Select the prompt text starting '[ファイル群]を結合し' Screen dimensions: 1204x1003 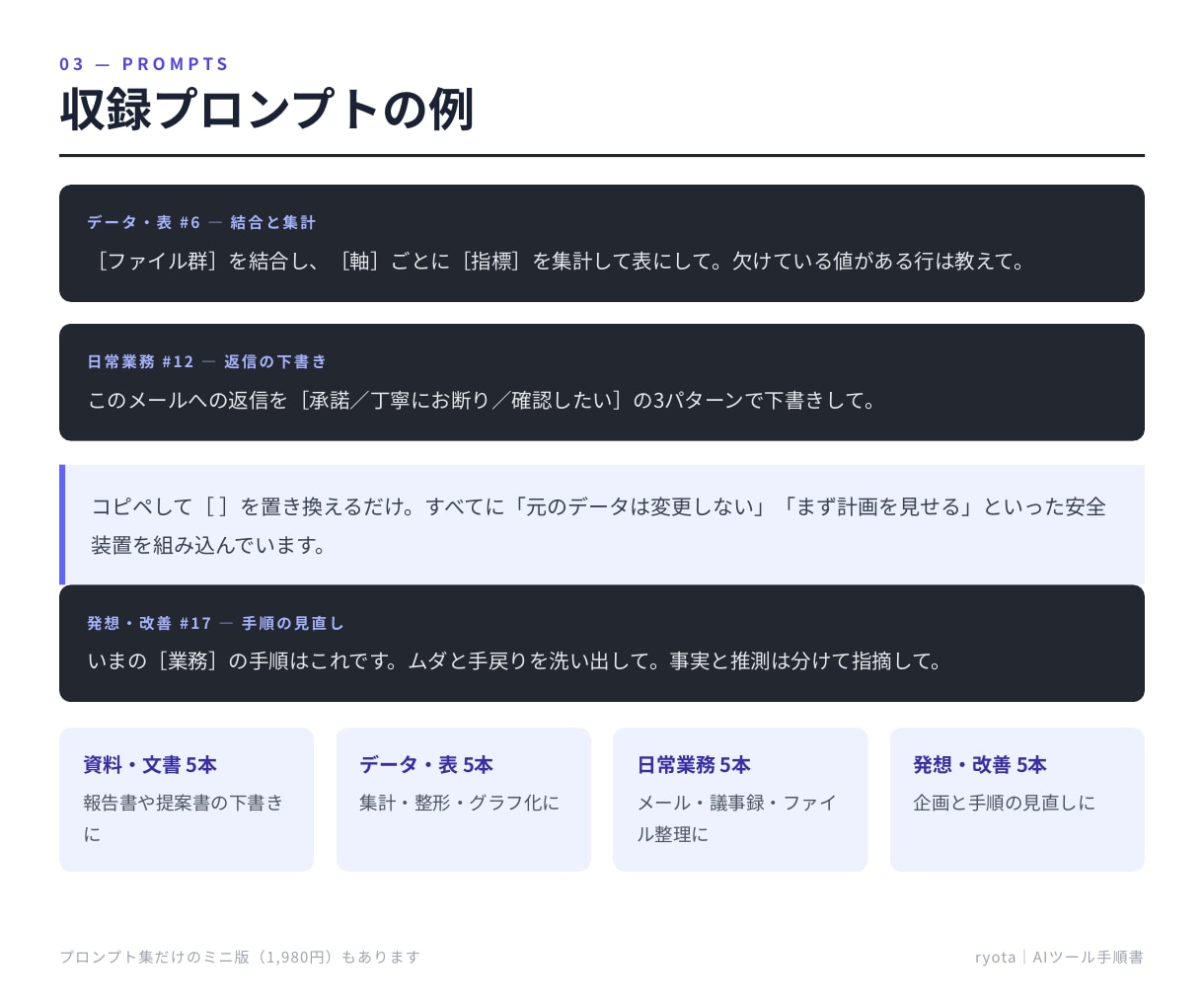[x=559, y=262]
